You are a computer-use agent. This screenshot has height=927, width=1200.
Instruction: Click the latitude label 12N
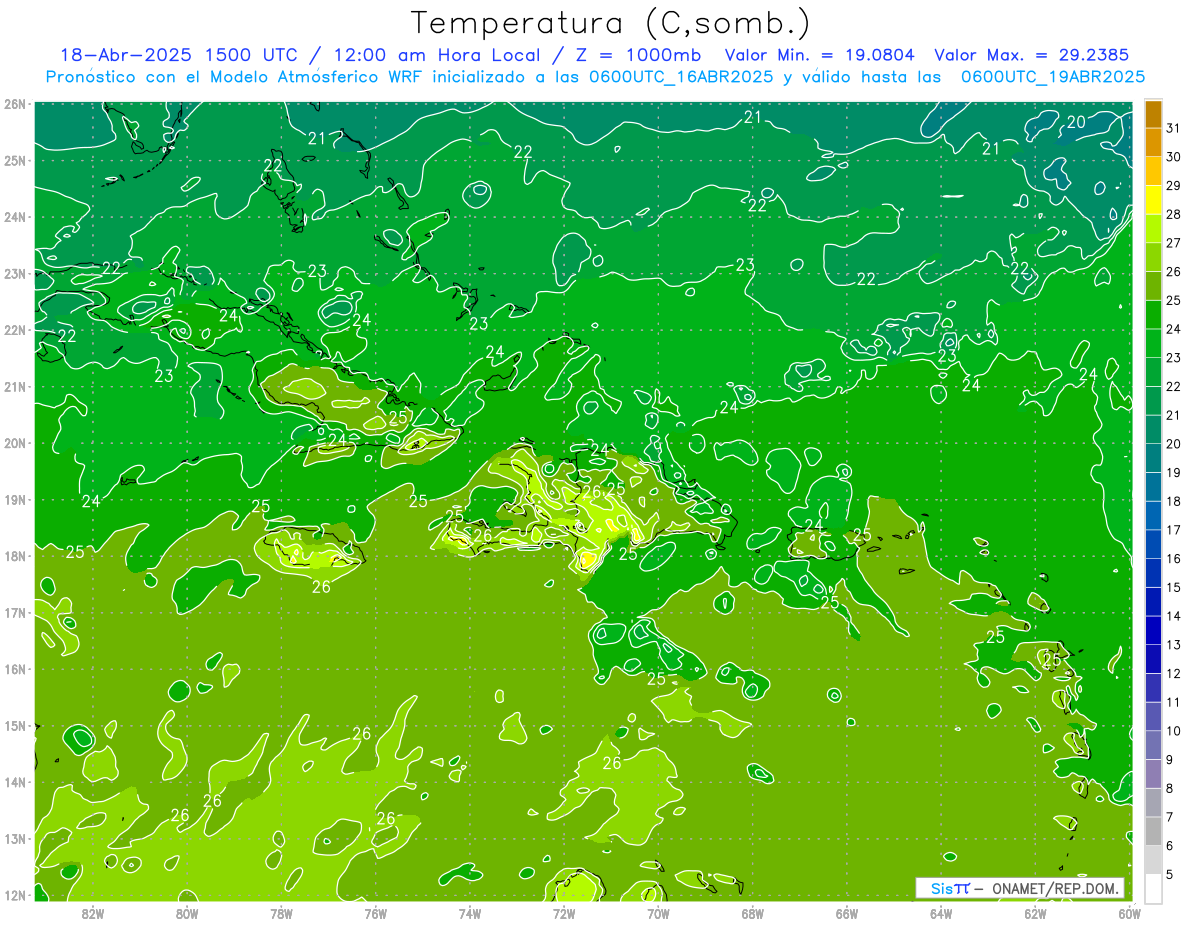tap(15, 895)
